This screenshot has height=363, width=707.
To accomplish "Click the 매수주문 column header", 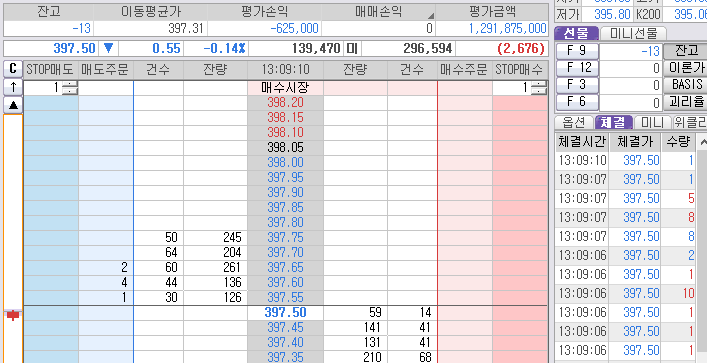I will click(464, 69).
